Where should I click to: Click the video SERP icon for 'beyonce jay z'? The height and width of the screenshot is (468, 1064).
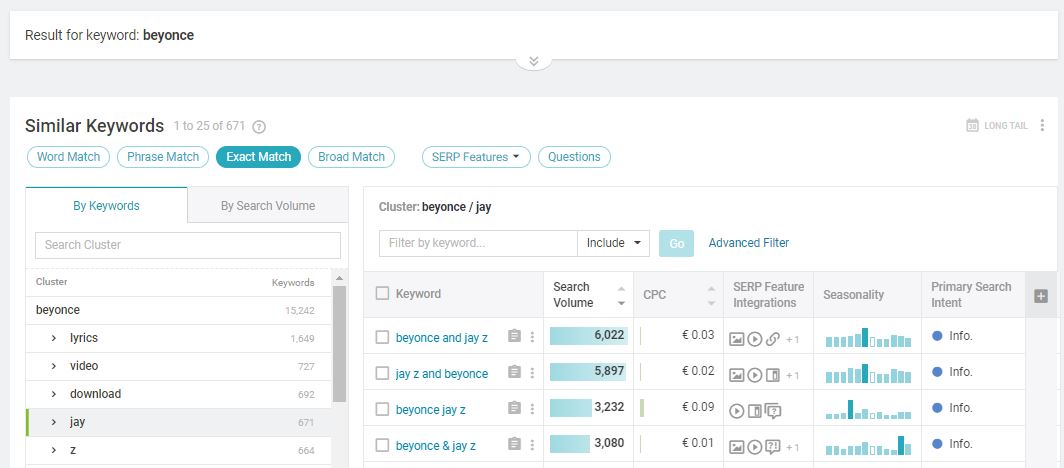click(737, 410)
